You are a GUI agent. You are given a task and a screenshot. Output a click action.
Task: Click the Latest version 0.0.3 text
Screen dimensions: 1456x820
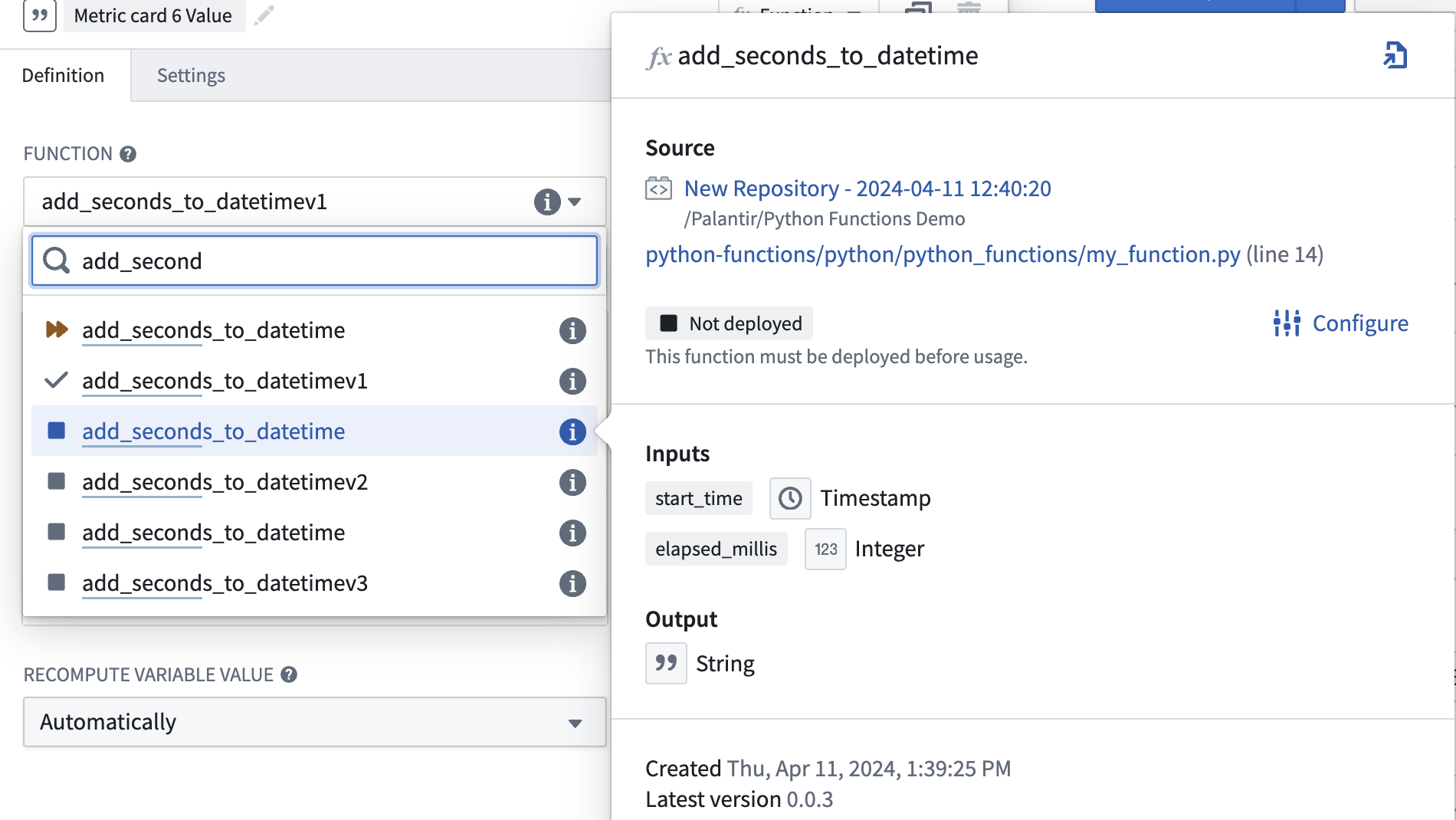click(739, 799)
